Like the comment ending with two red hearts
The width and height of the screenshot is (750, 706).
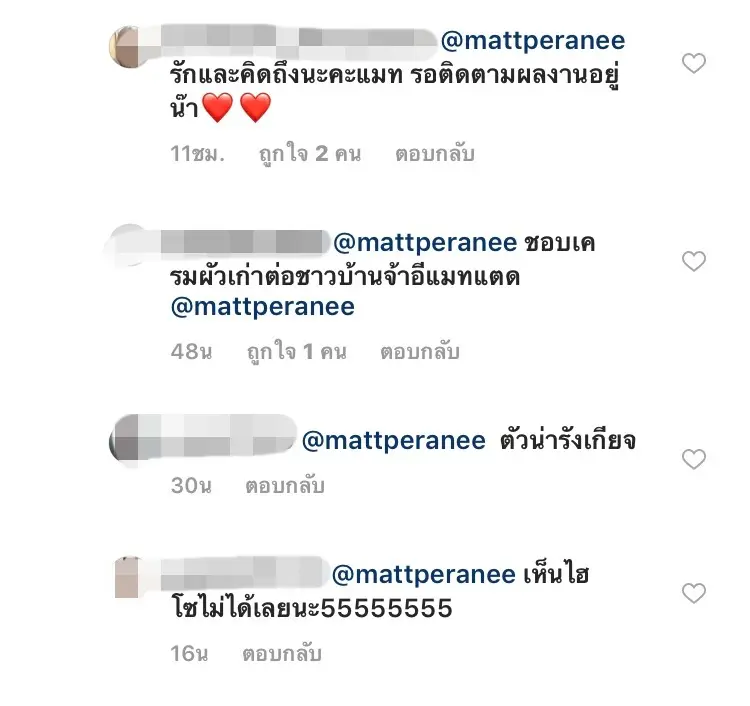coord(693,63)
